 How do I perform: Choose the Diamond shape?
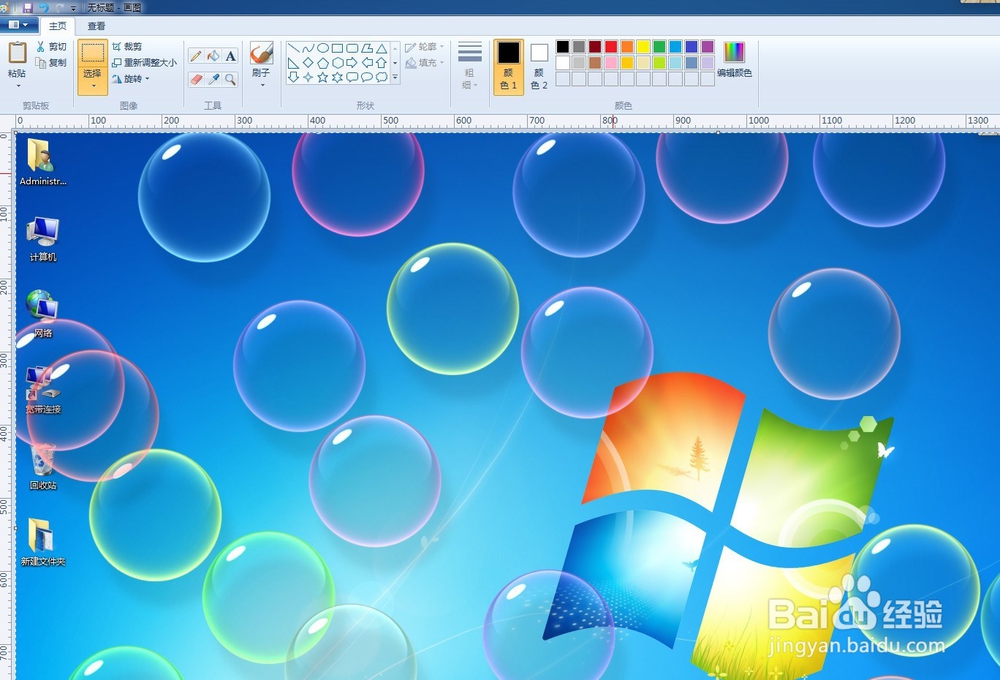tap(308, 63)
